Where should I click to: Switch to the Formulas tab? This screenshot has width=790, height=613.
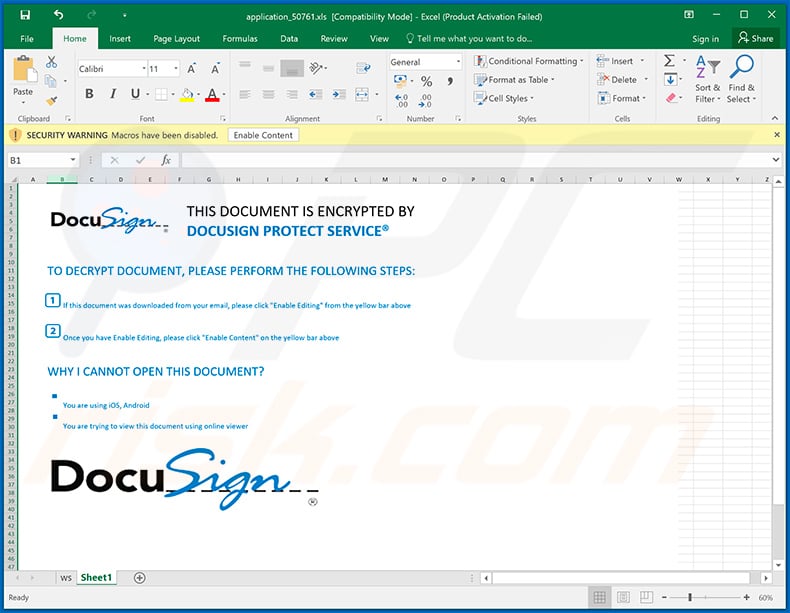tap(240, 39)
